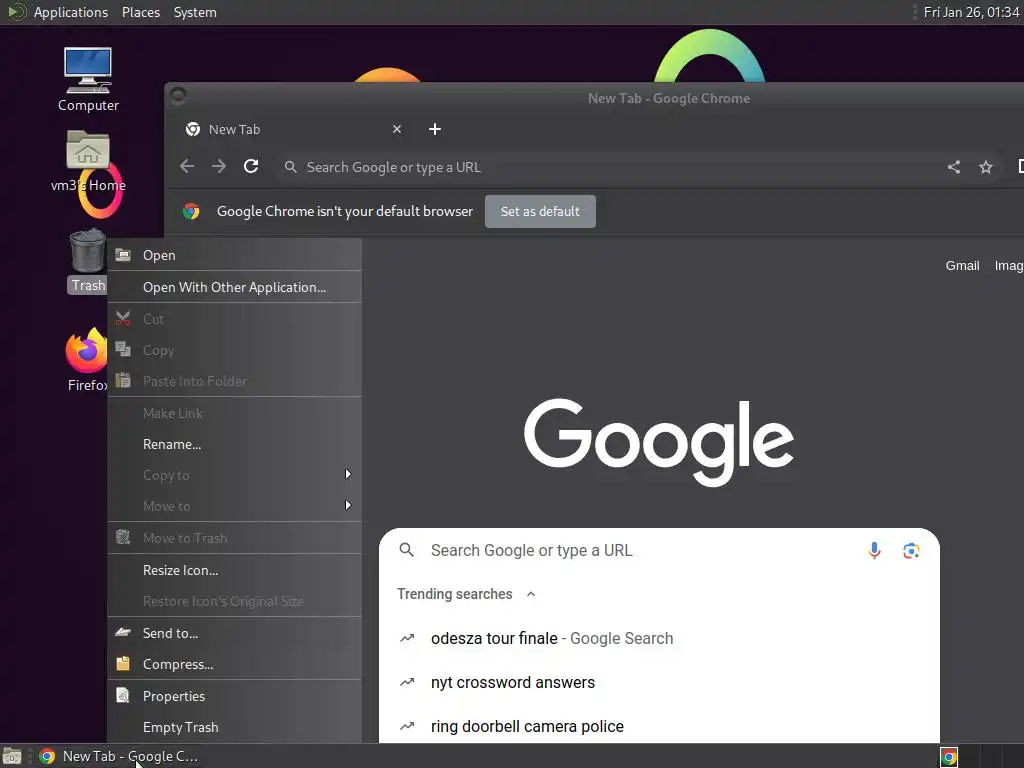Screen dimensions: 1024x768
Task: Open Google Lens image search icon
Action: 911,551
